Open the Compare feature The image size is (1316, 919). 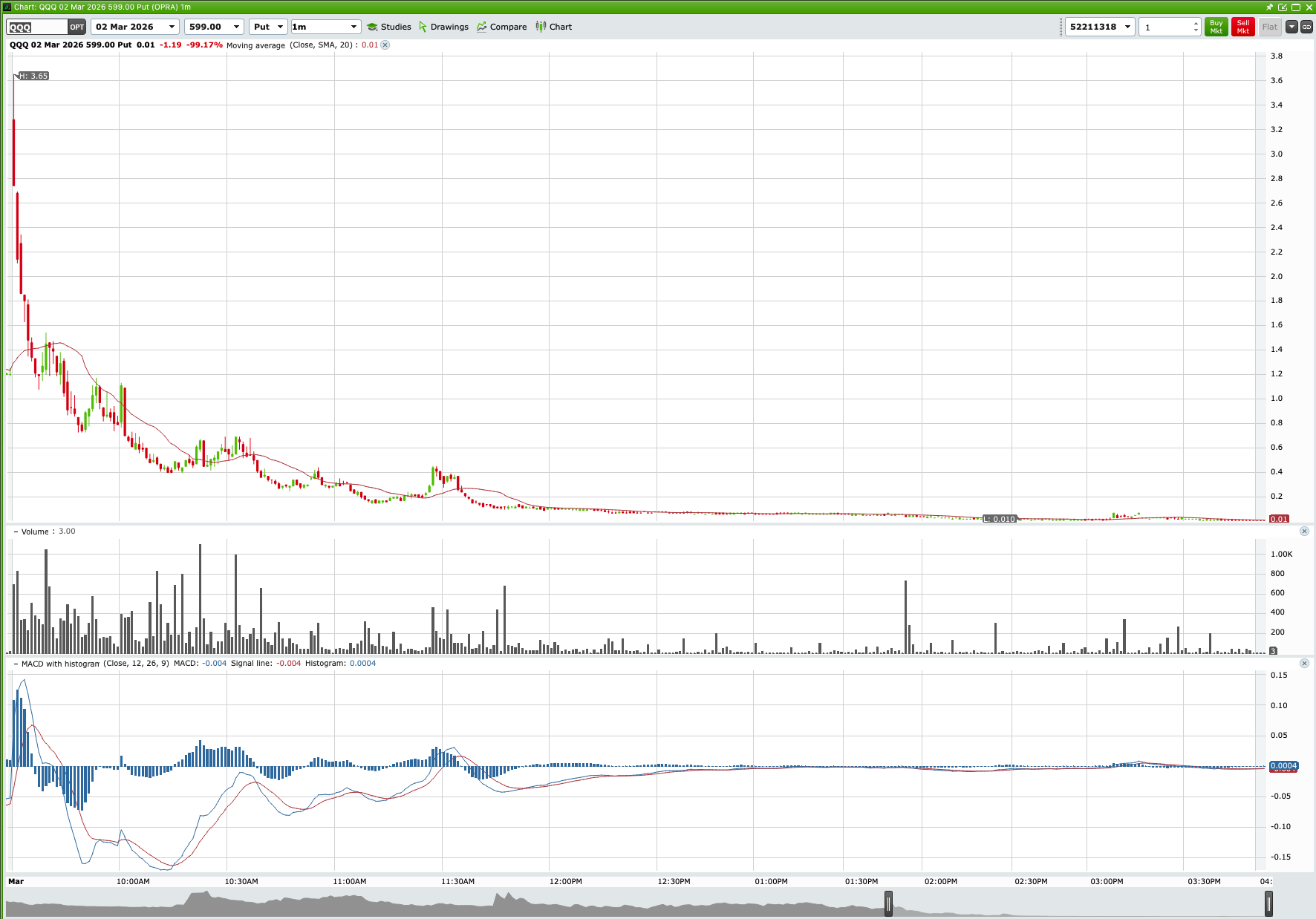click(502, 27)
